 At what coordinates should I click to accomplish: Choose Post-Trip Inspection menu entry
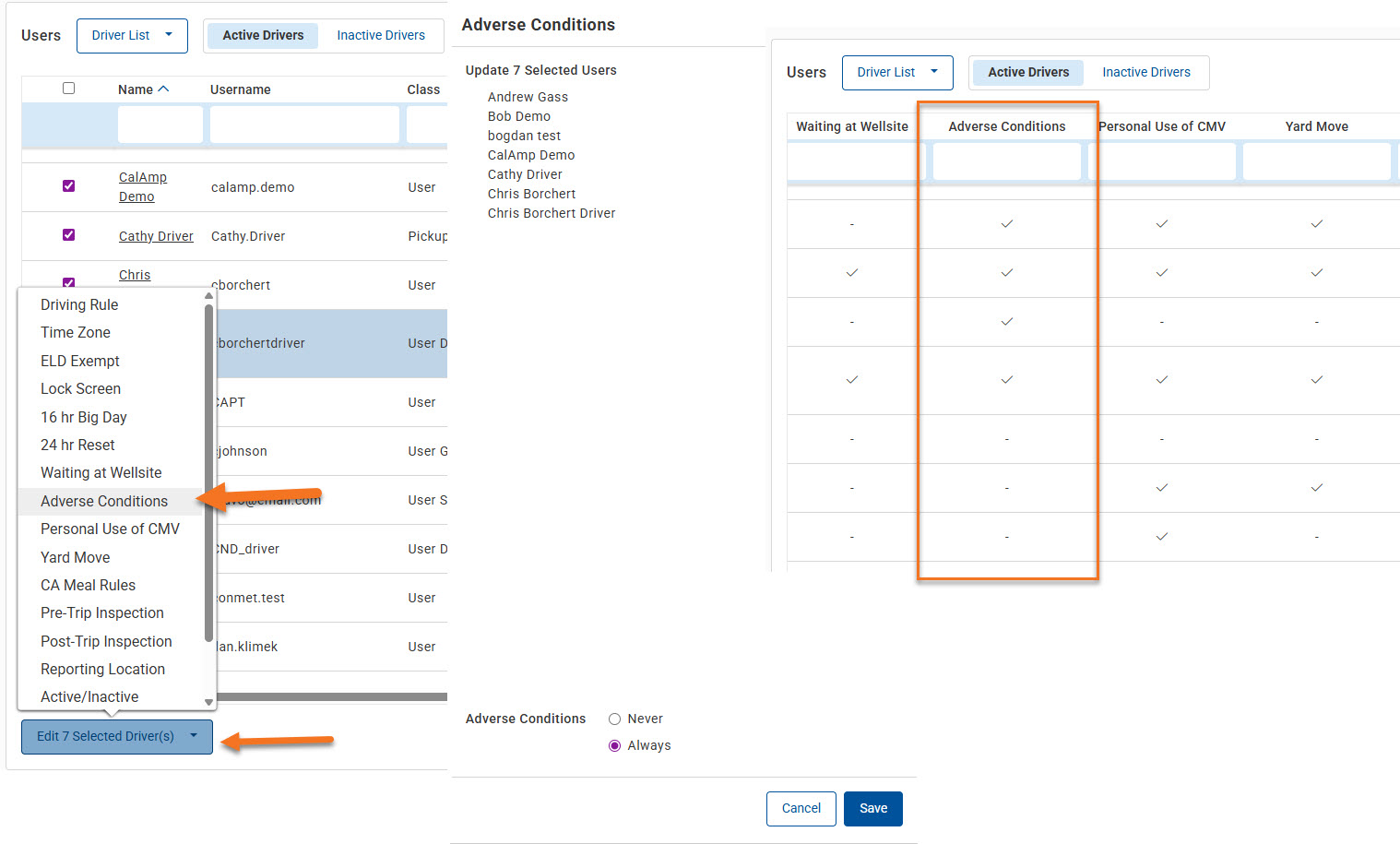(106, 641)
